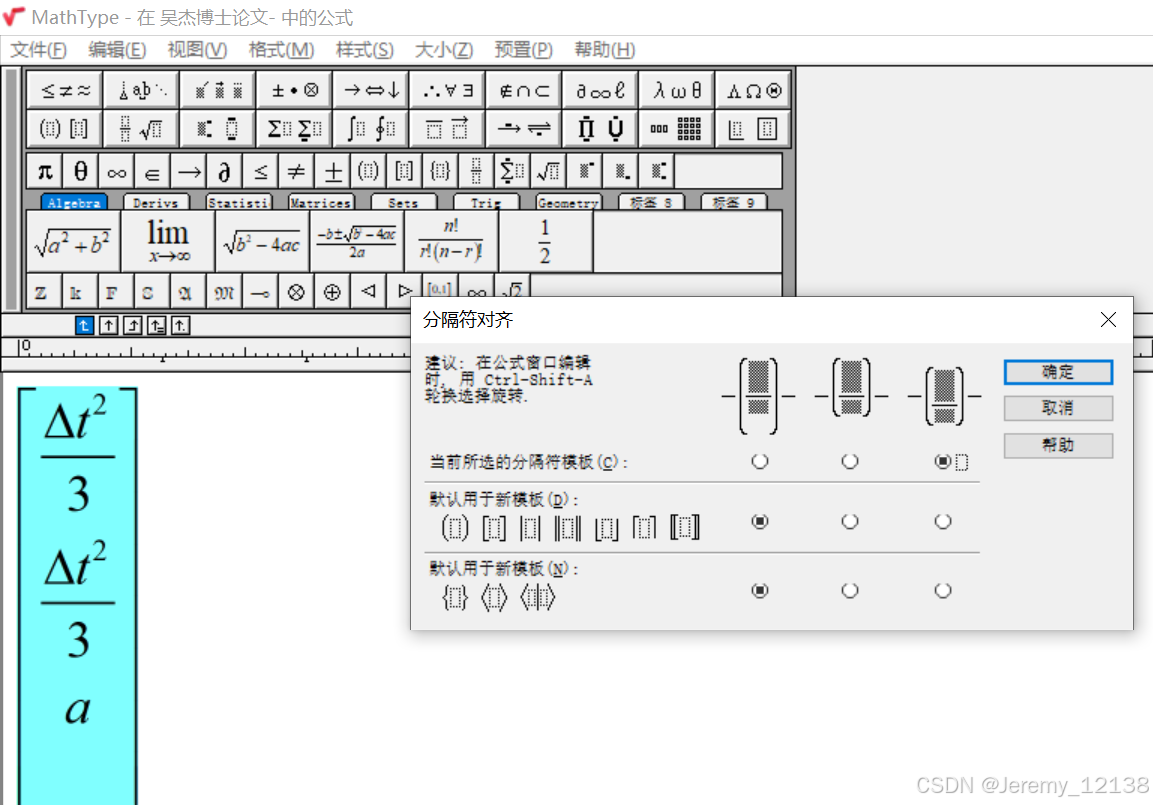Open the subscript and superscript templates palette
The image size is (1153, 805).
(x=218, y=129)
